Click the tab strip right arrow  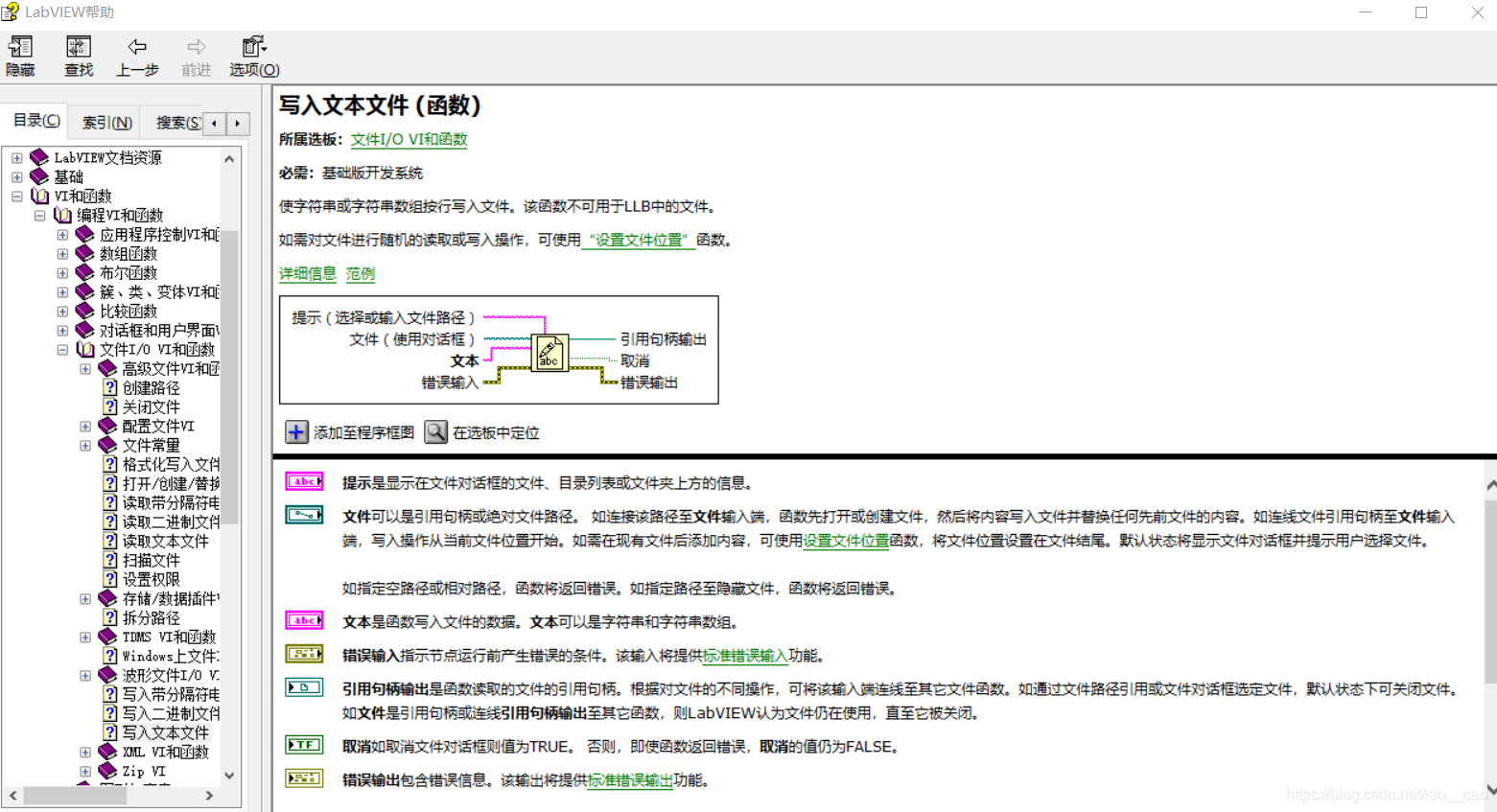(238, 123)
